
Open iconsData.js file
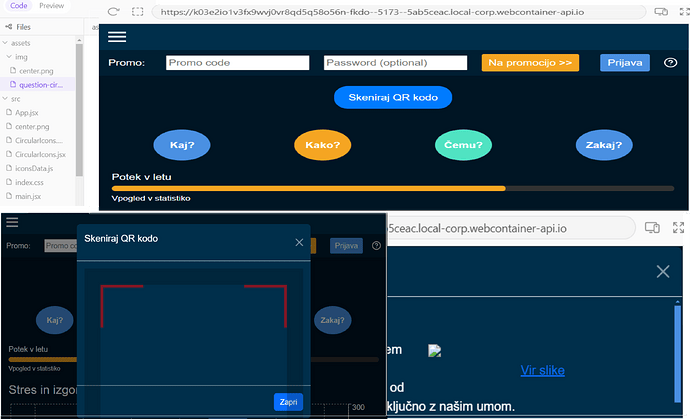[34, 169]
